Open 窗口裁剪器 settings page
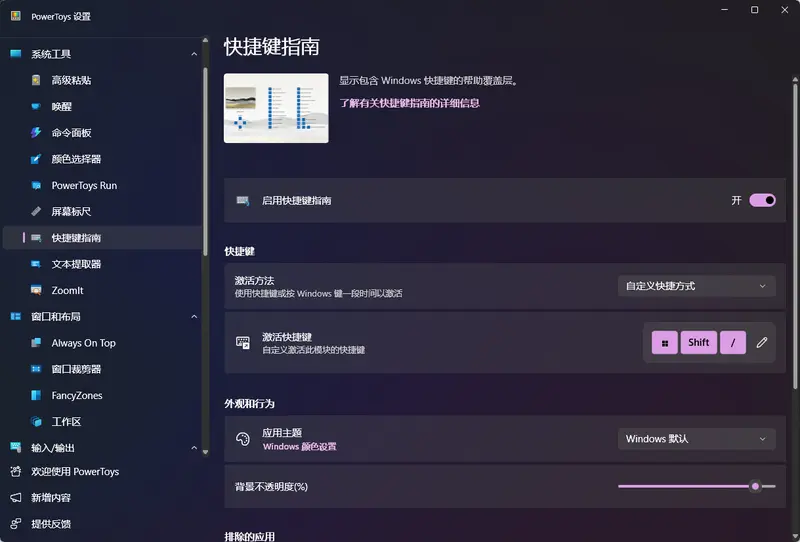800x542 pixels. [102, 369]
